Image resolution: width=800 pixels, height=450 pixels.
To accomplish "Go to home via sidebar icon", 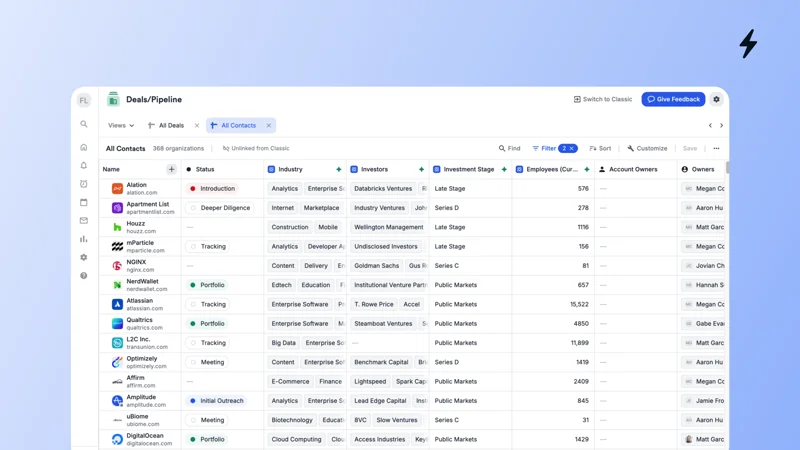I will pos(84,147).
